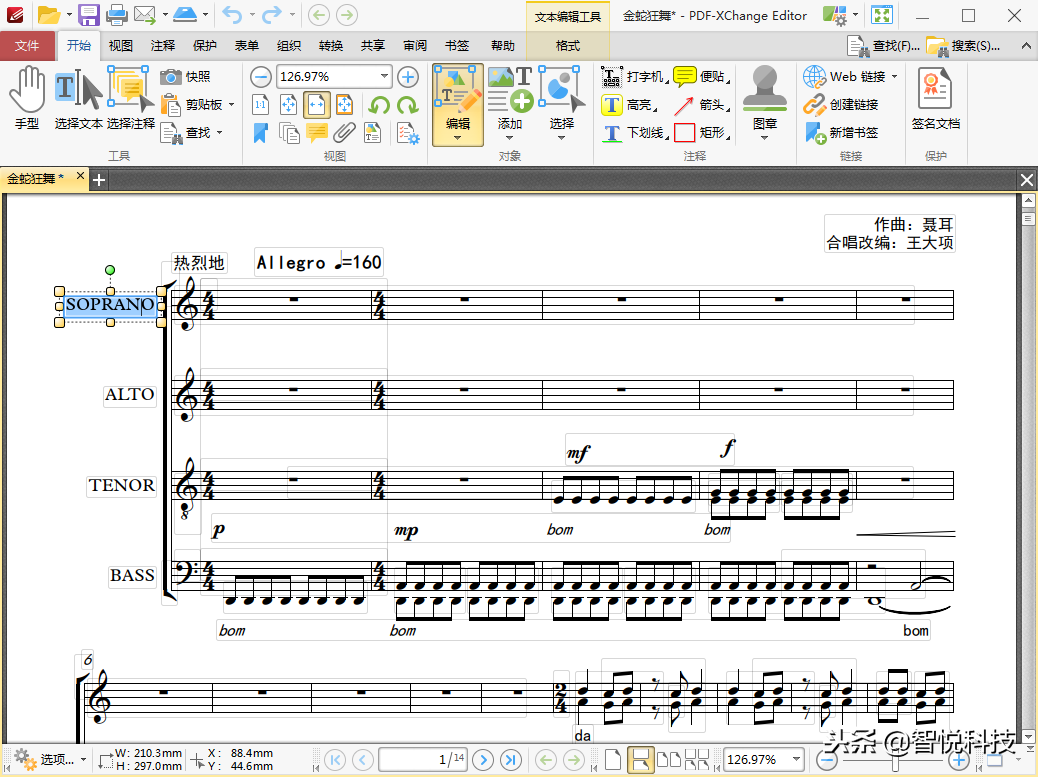Switch to the Comment (注释) ribbon tab
Screen dimensions: 1038x777
click(x=163, y=45)
